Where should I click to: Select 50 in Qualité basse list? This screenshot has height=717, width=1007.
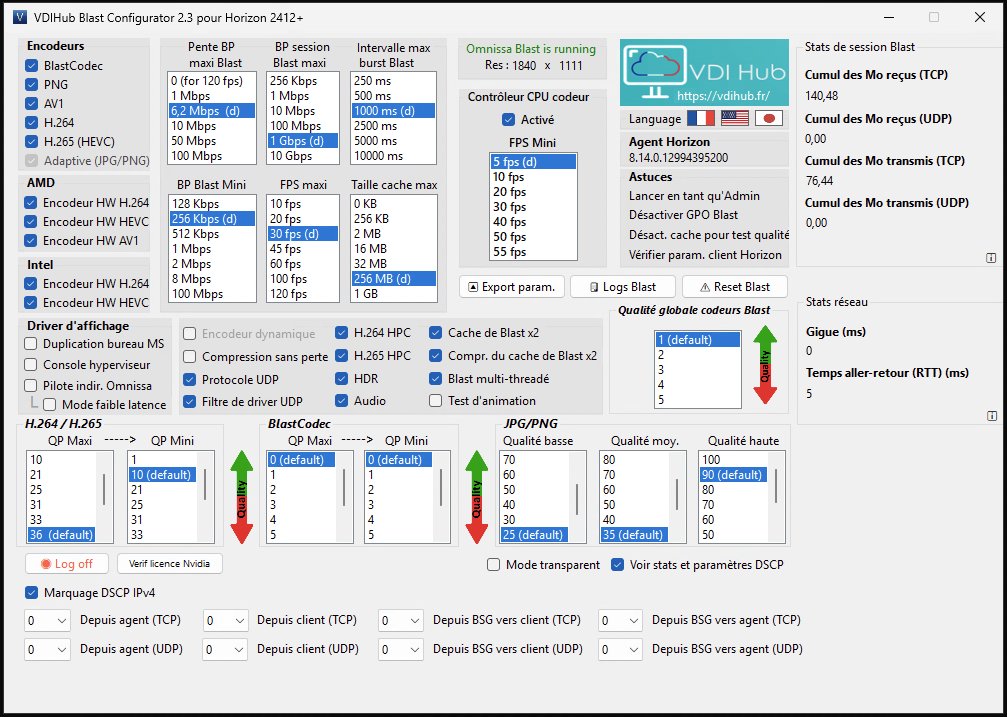click(x=534, y=490)
